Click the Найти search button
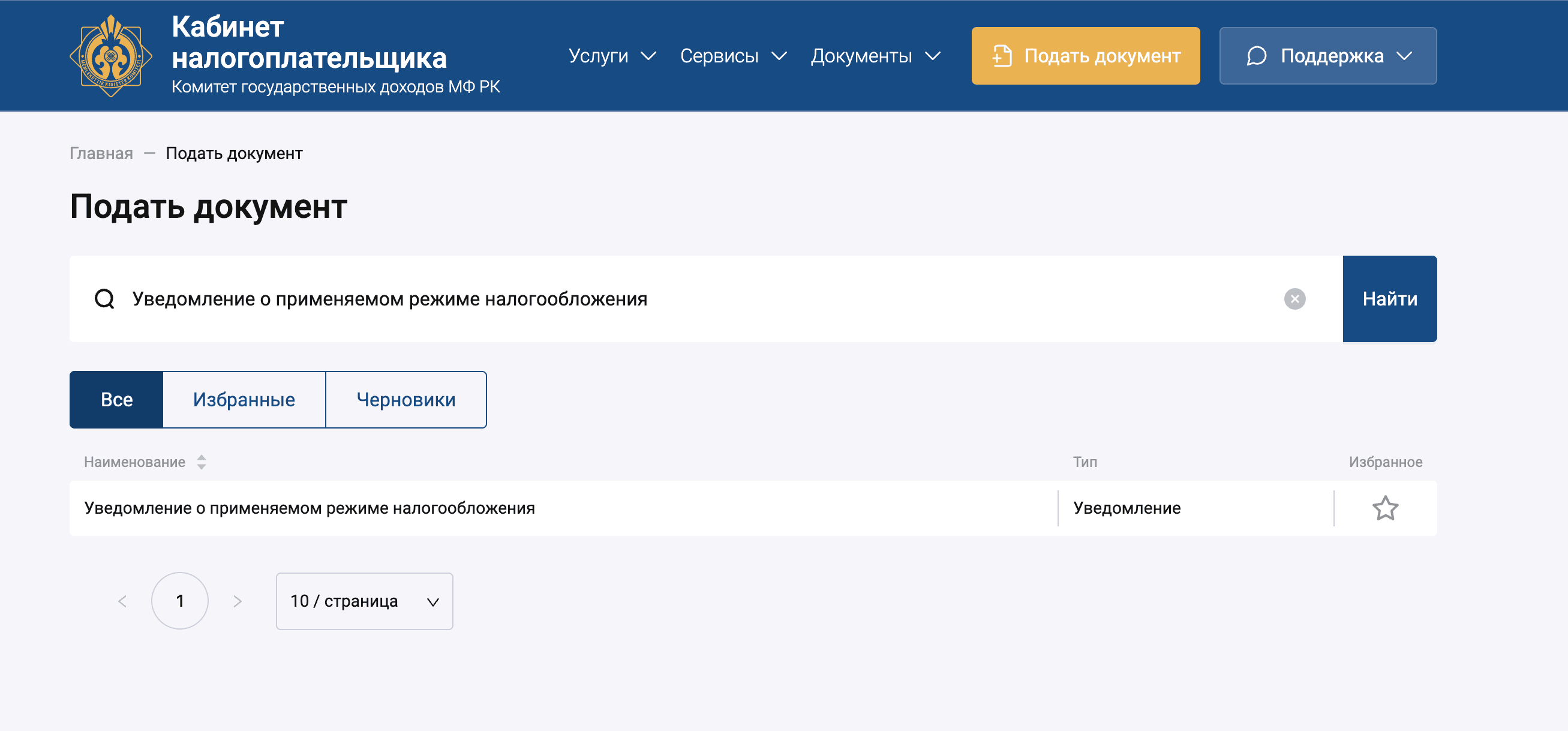This screenshot has width=1568, height=731. click(1389, 299)
